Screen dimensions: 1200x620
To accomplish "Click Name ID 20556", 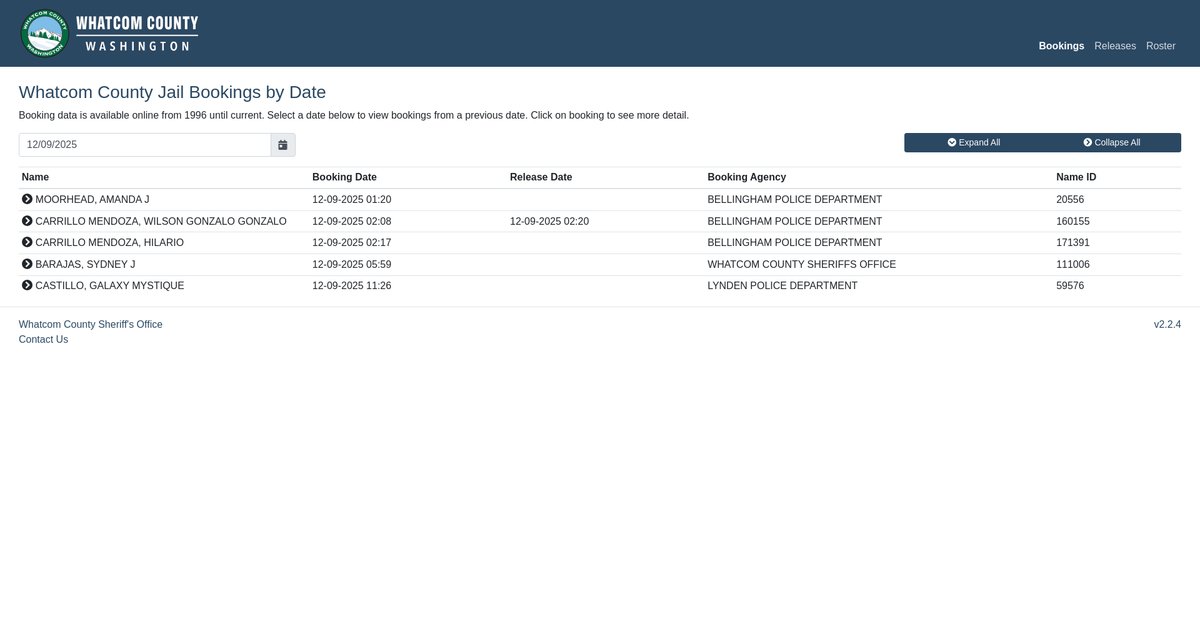I will tap(1071, 200).
